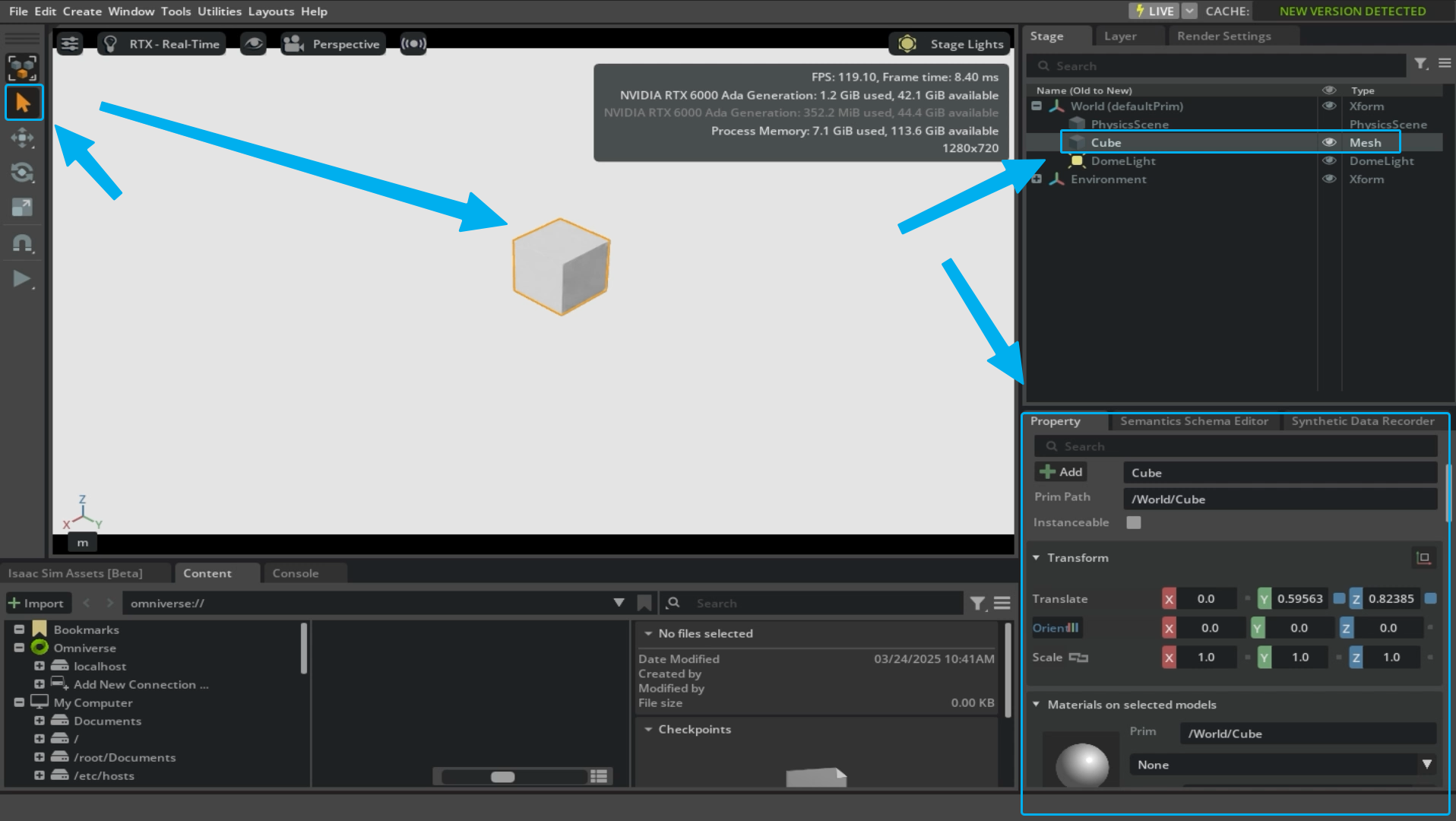Open the LIVE dropdown arrow

coord(1190,11)
